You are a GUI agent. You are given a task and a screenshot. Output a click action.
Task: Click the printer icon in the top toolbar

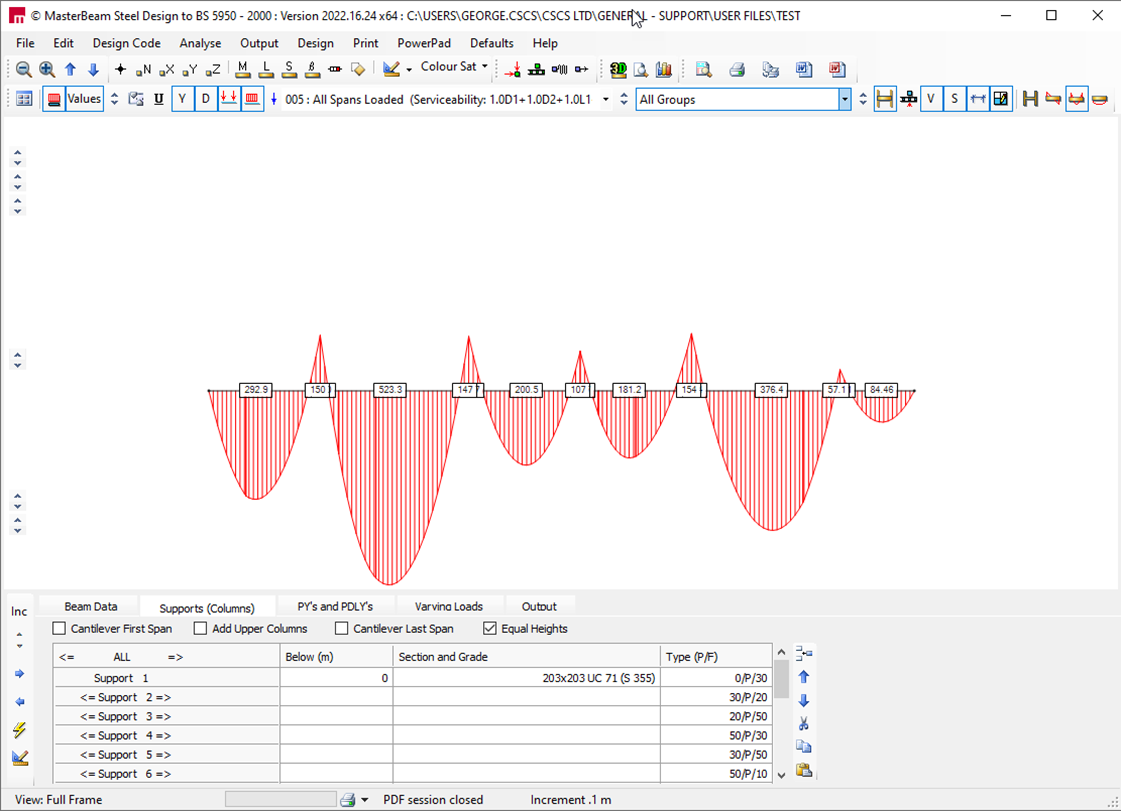point(737,69)
